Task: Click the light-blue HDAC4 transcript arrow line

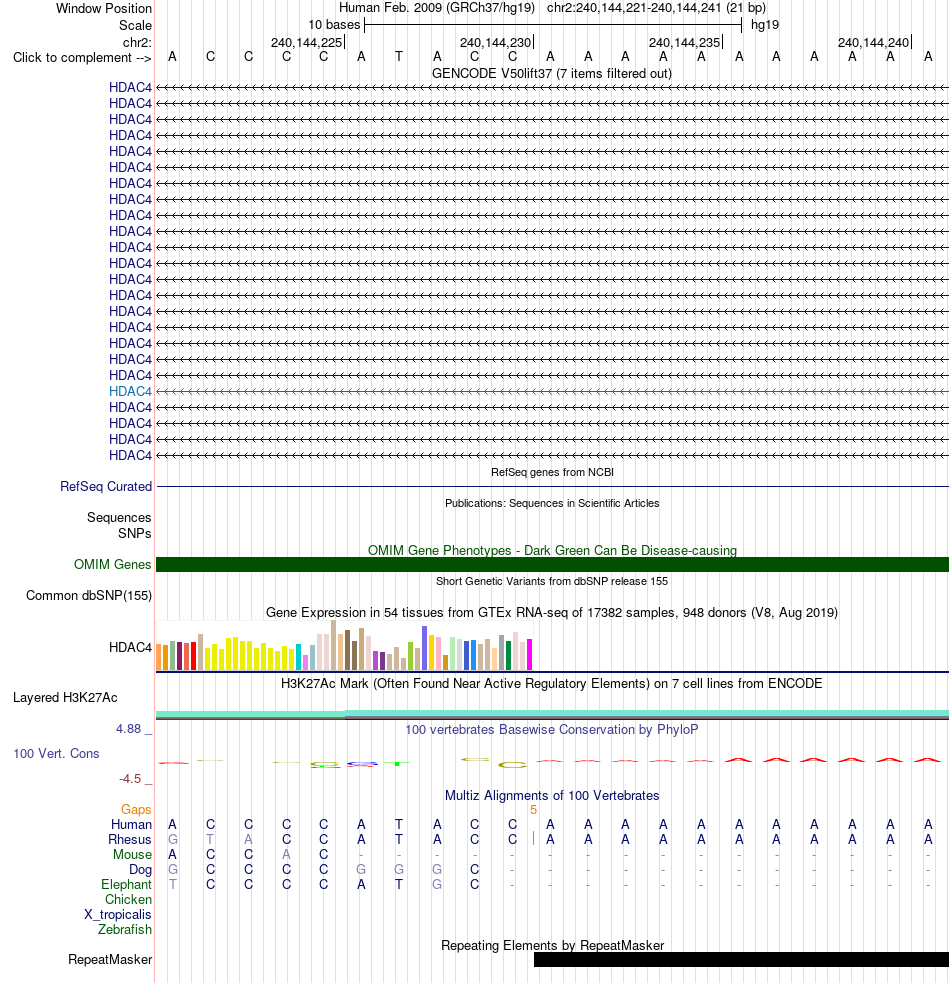Action: click(552, 391)
